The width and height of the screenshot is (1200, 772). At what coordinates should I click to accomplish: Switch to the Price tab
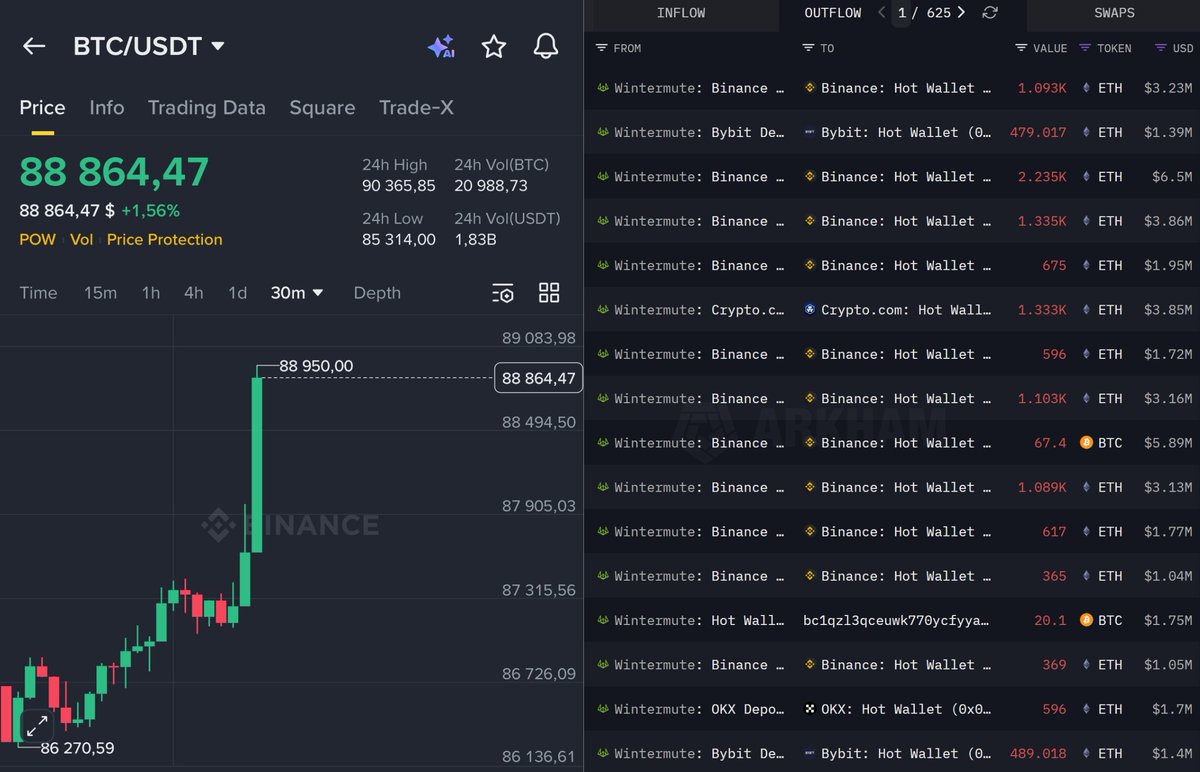(42, 108)
